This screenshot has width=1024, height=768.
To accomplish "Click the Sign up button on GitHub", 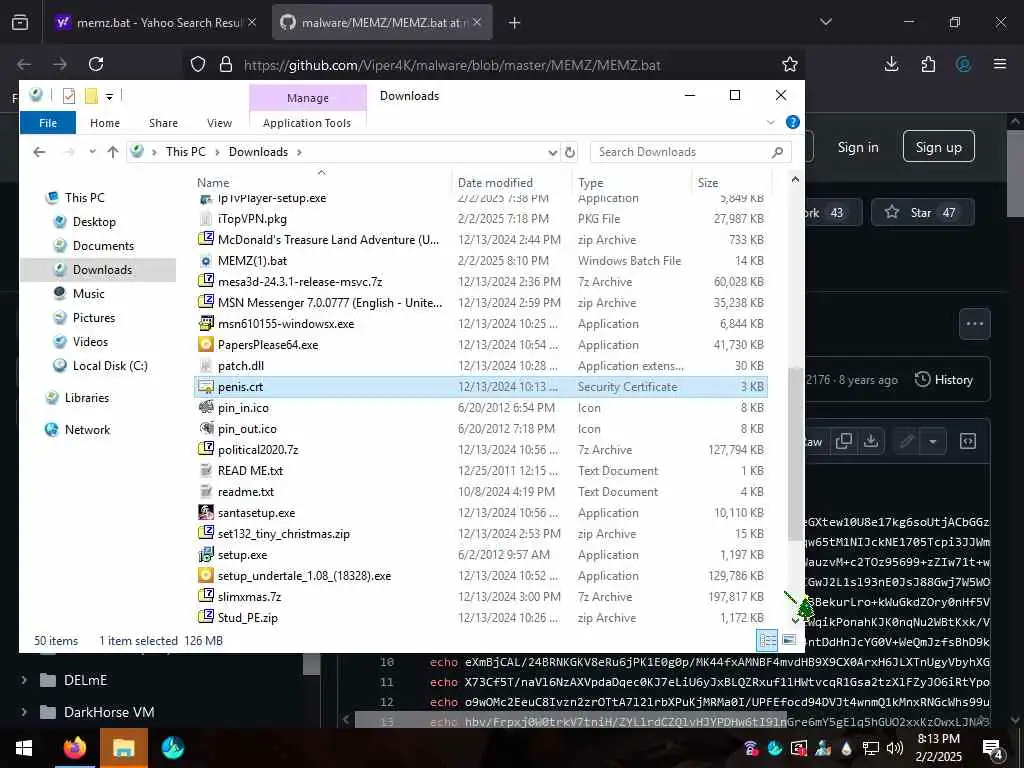I will [x=938, y=146].
